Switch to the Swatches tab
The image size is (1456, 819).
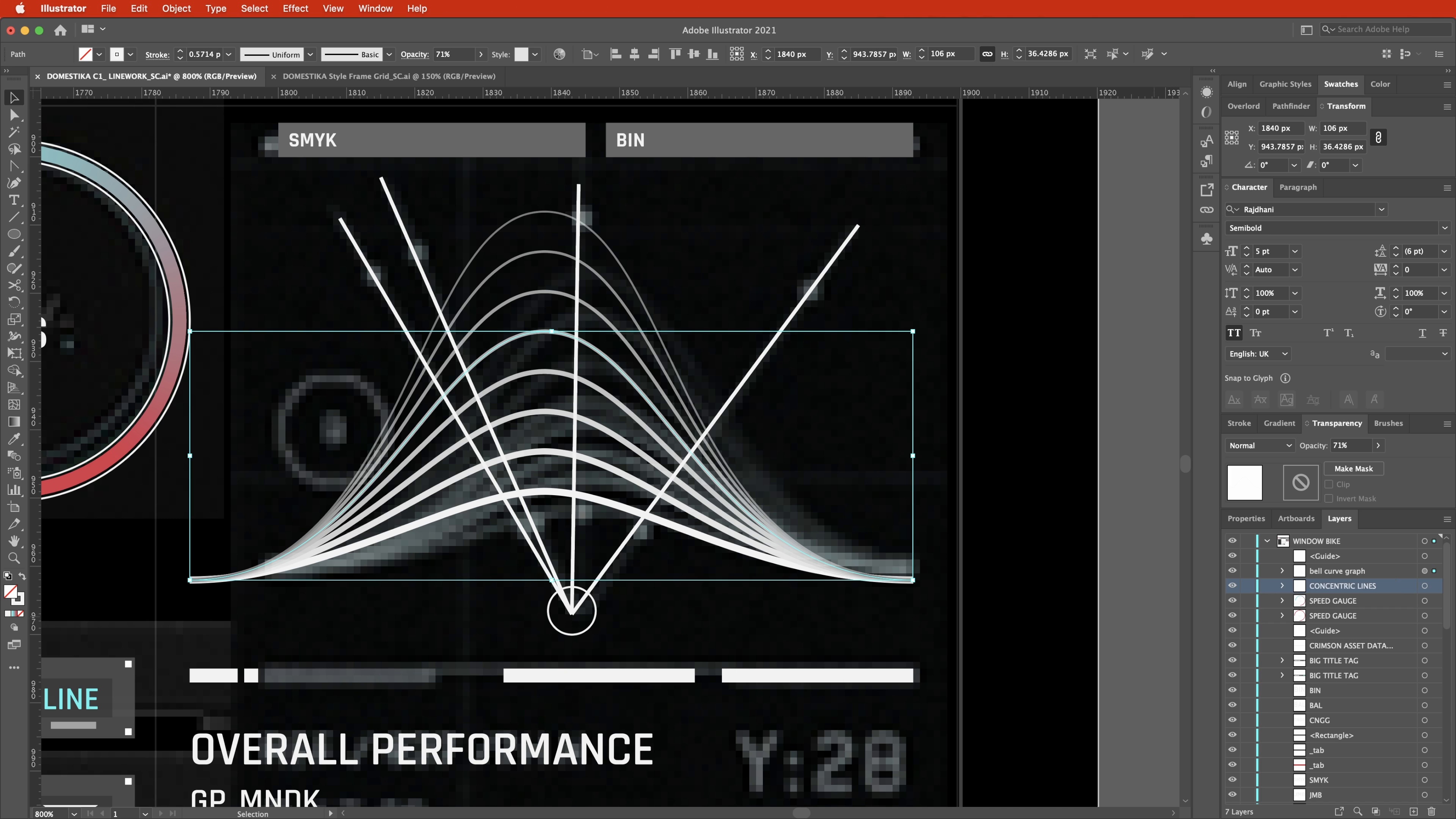click(1341, 84)
